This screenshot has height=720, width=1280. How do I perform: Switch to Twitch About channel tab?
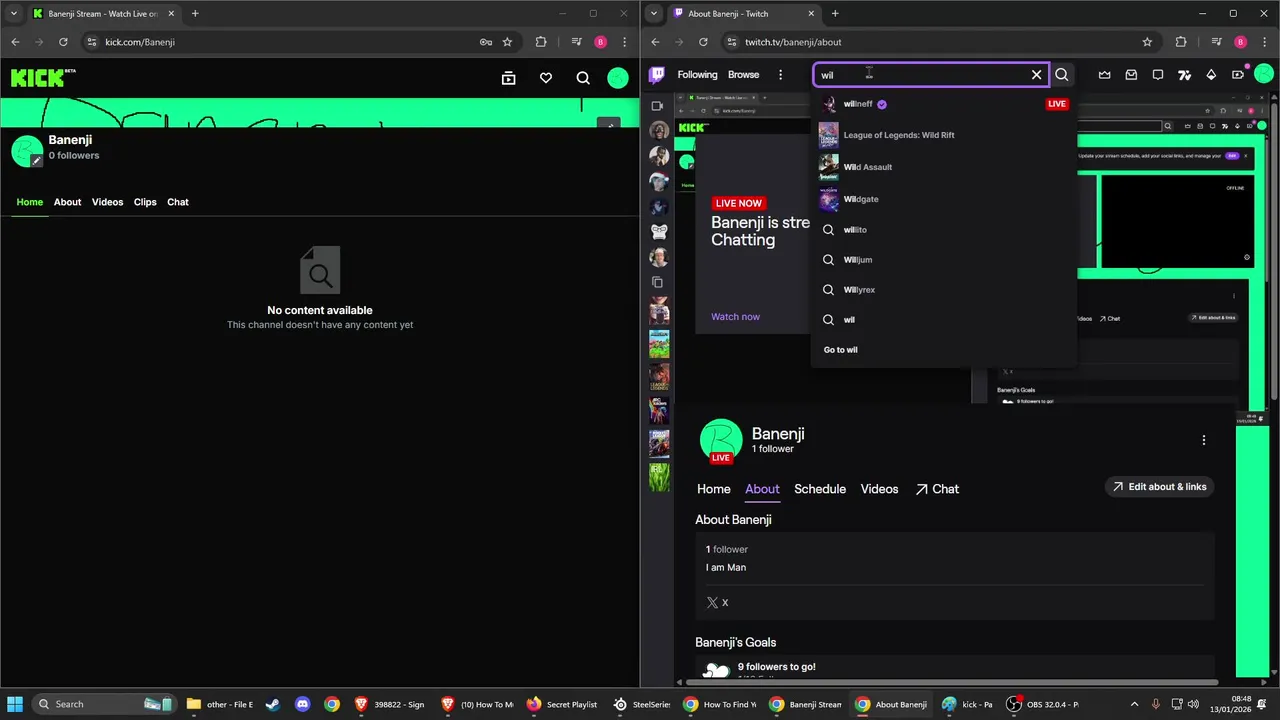(762, 489)
